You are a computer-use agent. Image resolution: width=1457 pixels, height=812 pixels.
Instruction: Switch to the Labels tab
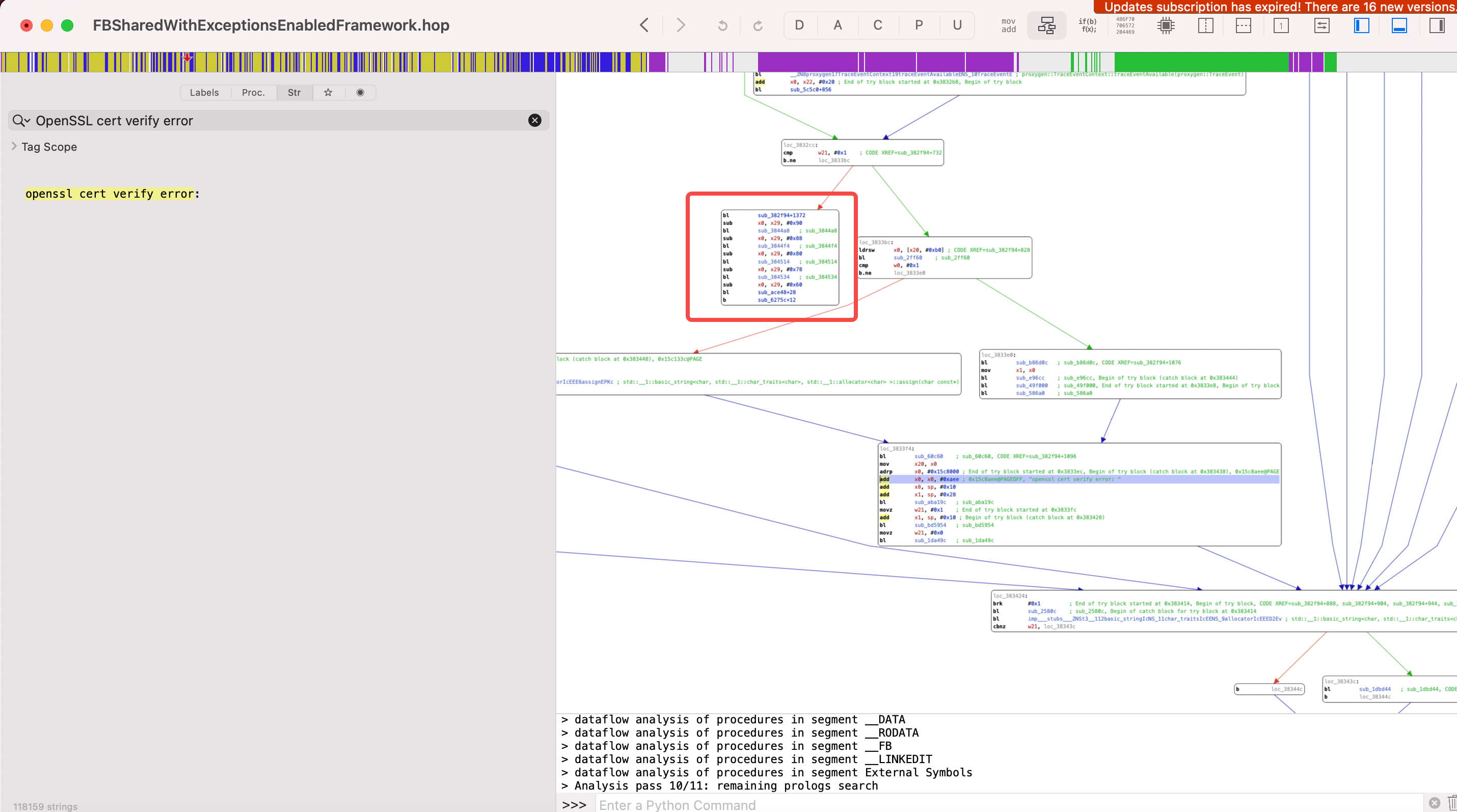(204, 92)
